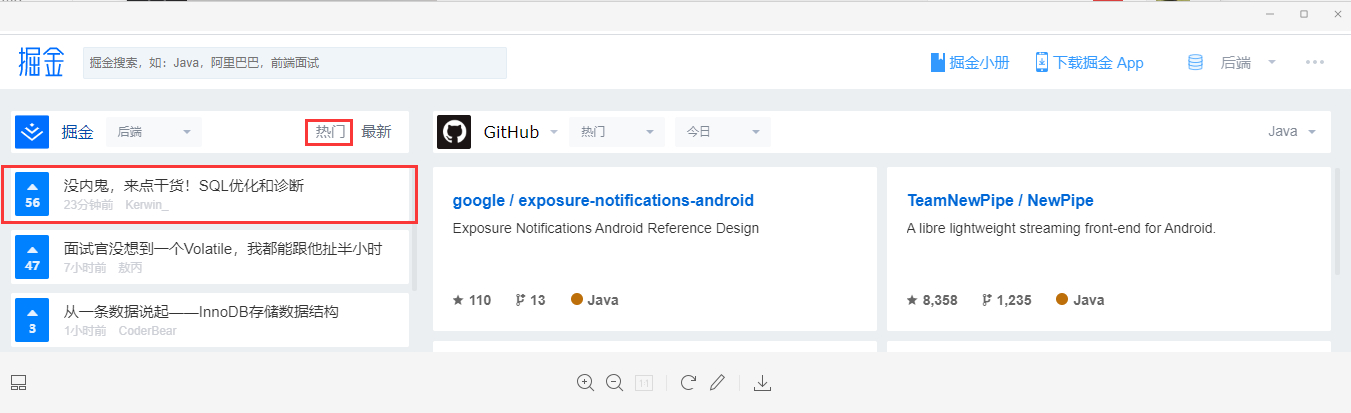The width and height of the screenshot is (1351, 413).
Task: Open google / exposure-notifications-android repository link
Action: point(603,200)
